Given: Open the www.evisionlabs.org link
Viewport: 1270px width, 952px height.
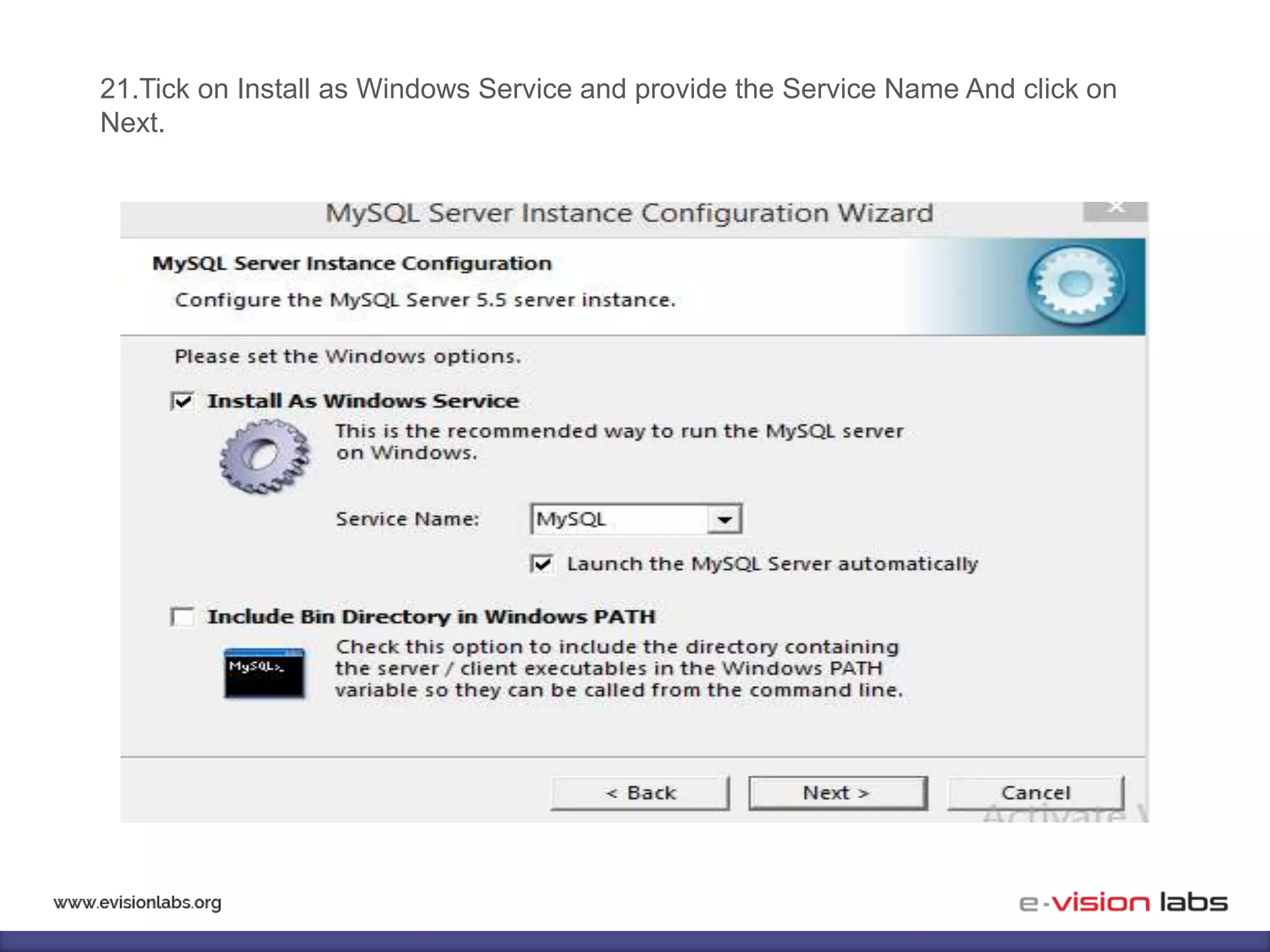Looking at the screenshot, I should [x=138, y=902].
